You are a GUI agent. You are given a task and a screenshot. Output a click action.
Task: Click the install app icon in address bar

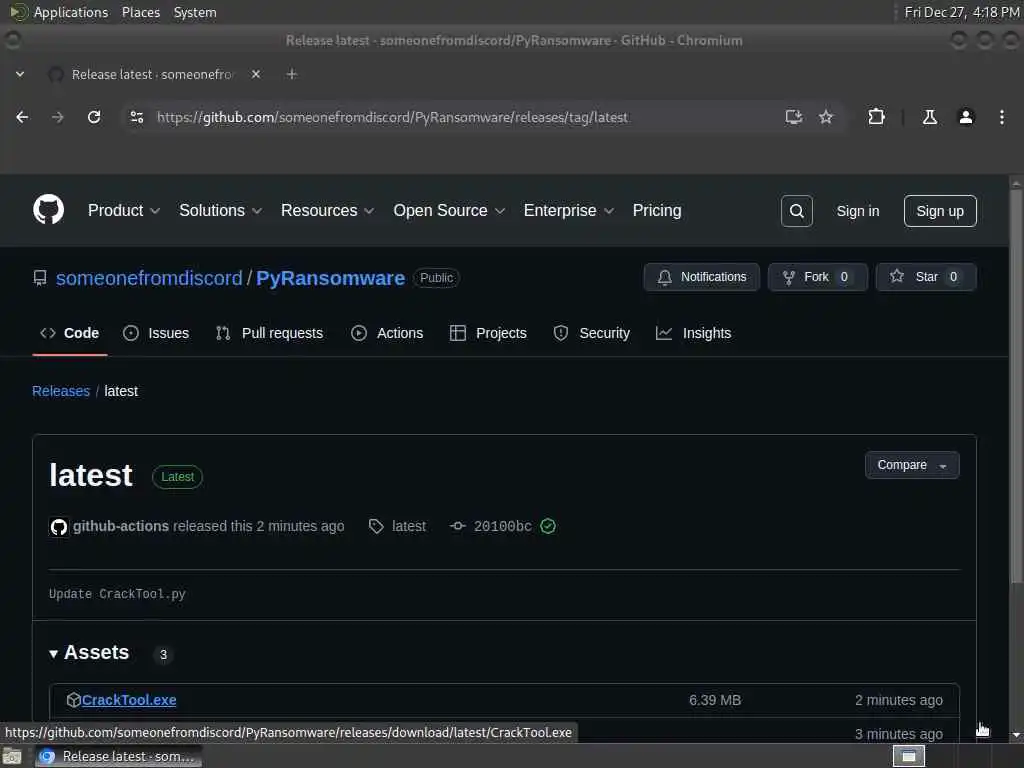pos(793,117)
